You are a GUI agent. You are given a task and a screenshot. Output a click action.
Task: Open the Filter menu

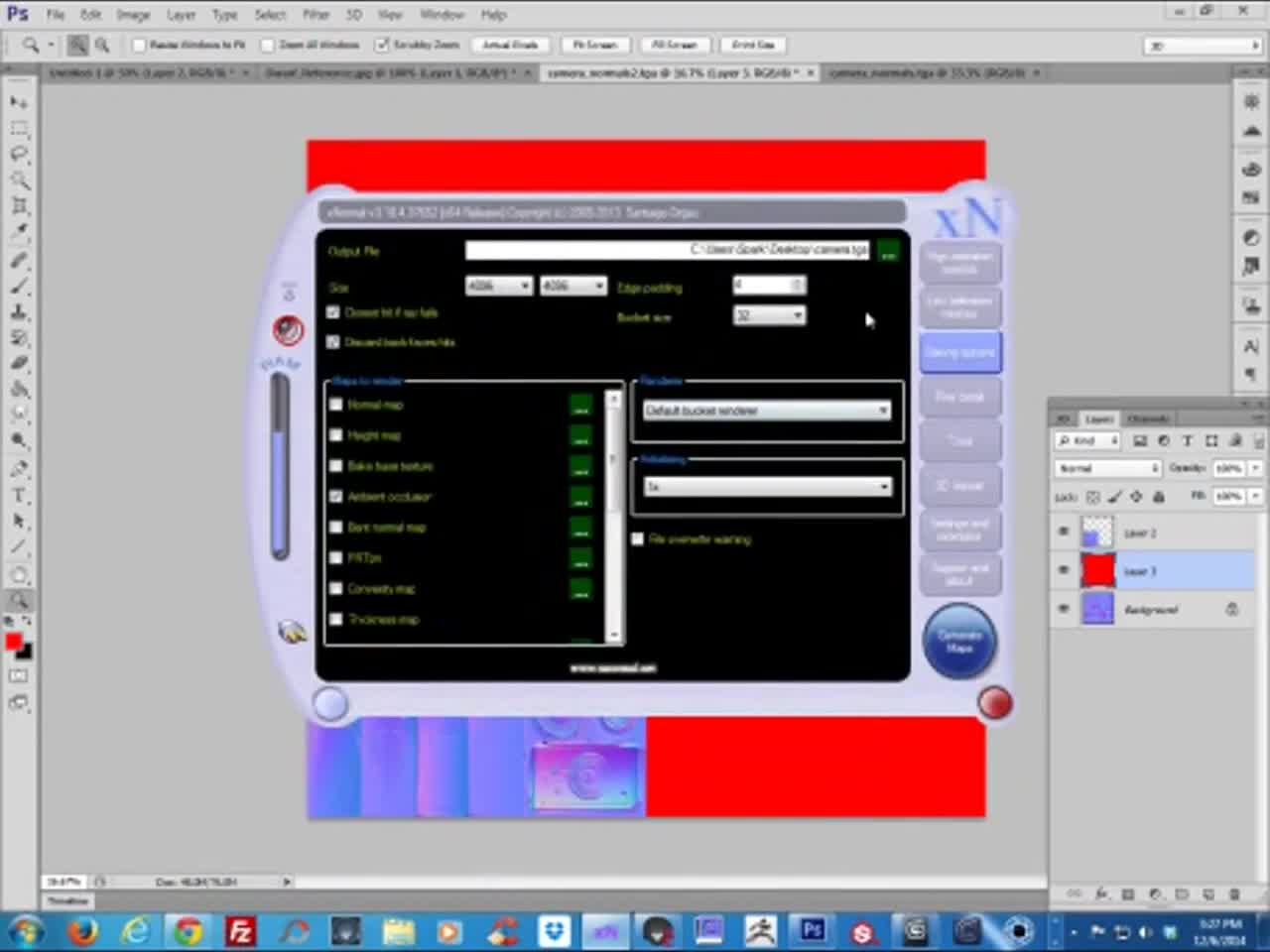click(316, 15)
